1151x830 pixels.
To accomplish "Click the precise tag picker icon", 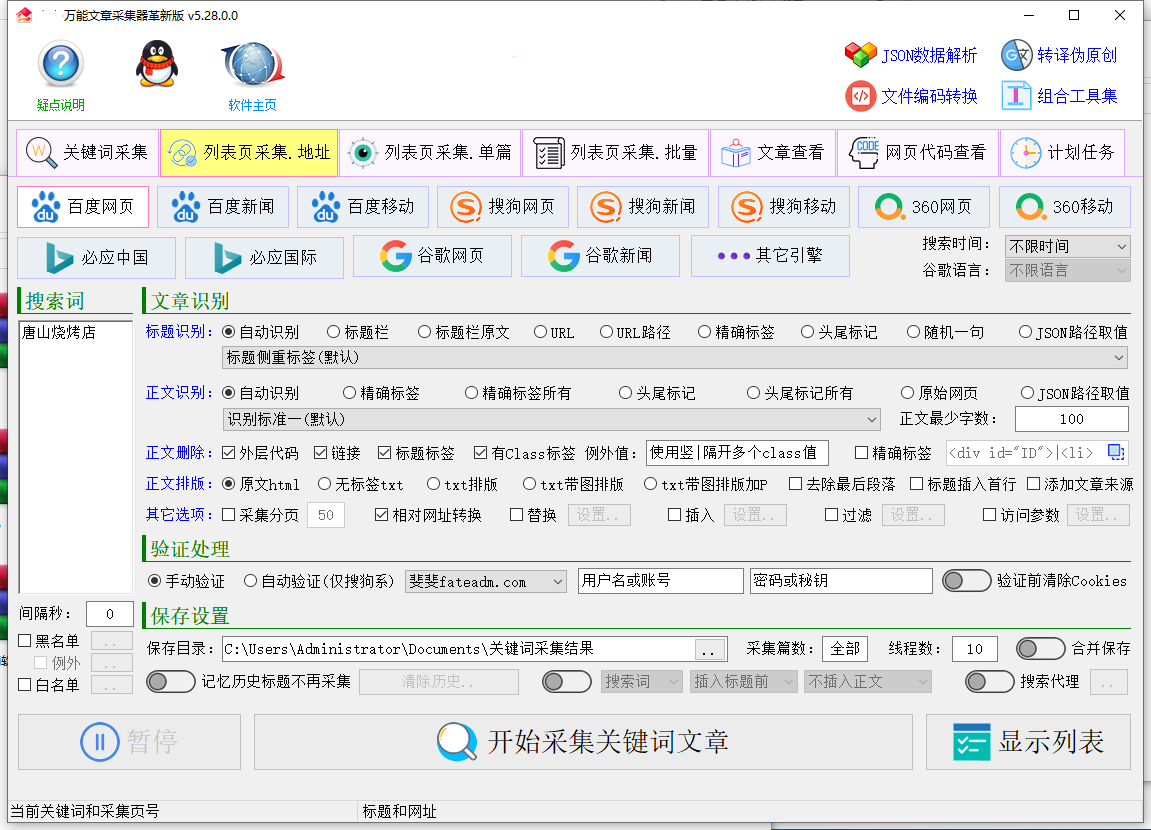I will 1116,452.
